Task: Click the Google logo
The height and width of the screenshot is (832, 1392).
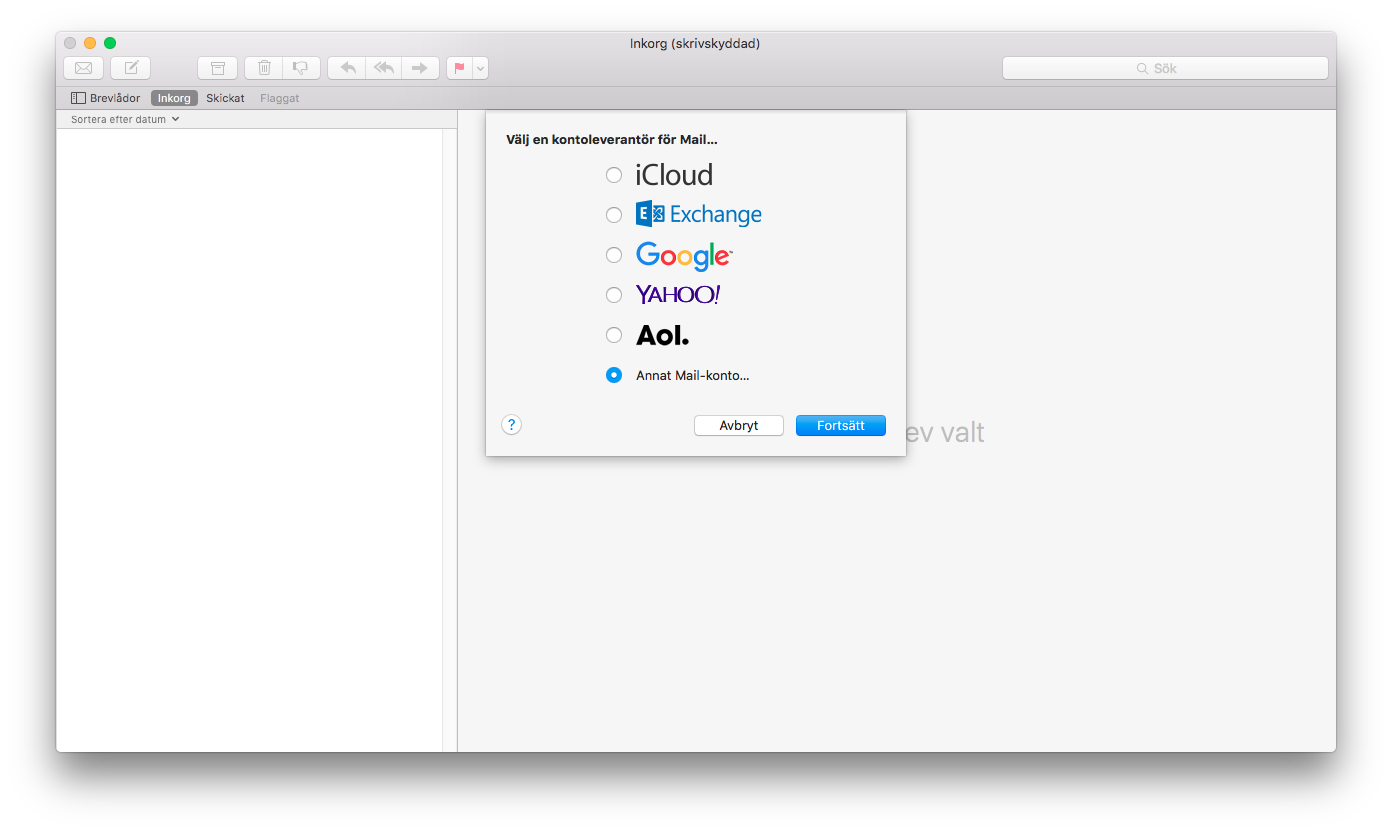Action: point(684,256)
